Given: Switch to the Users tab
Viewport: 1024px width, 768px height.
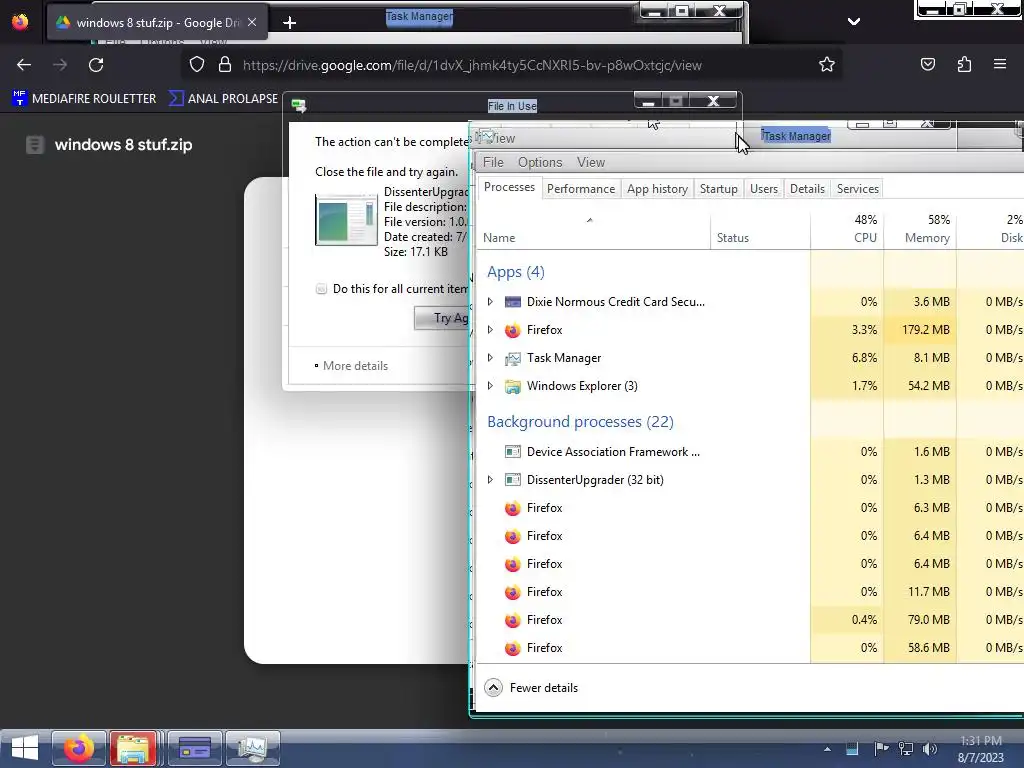Looking at the screenshot, I should coord(763,189).
